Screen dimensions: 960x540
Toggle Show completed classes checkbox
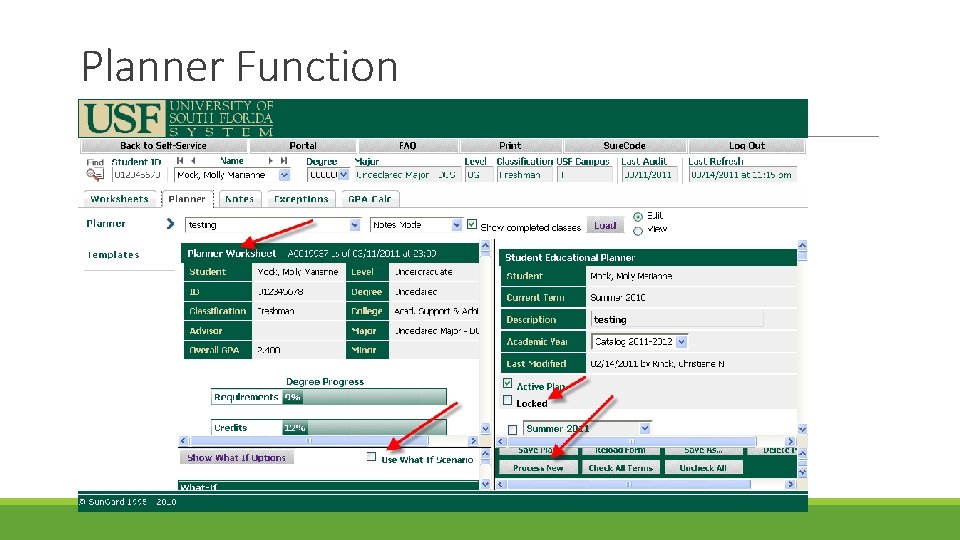pyautogui.click(x=472, y=224)
